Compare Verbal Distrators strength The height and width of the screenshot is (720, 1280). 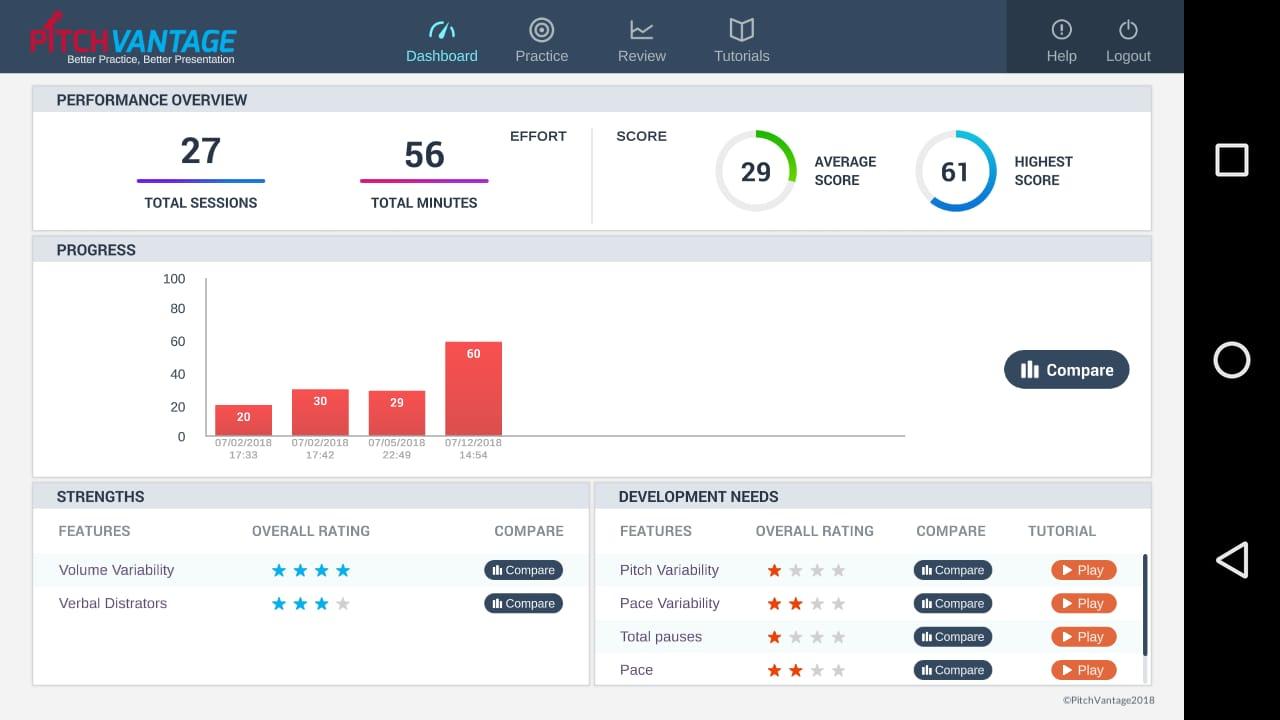524,603
